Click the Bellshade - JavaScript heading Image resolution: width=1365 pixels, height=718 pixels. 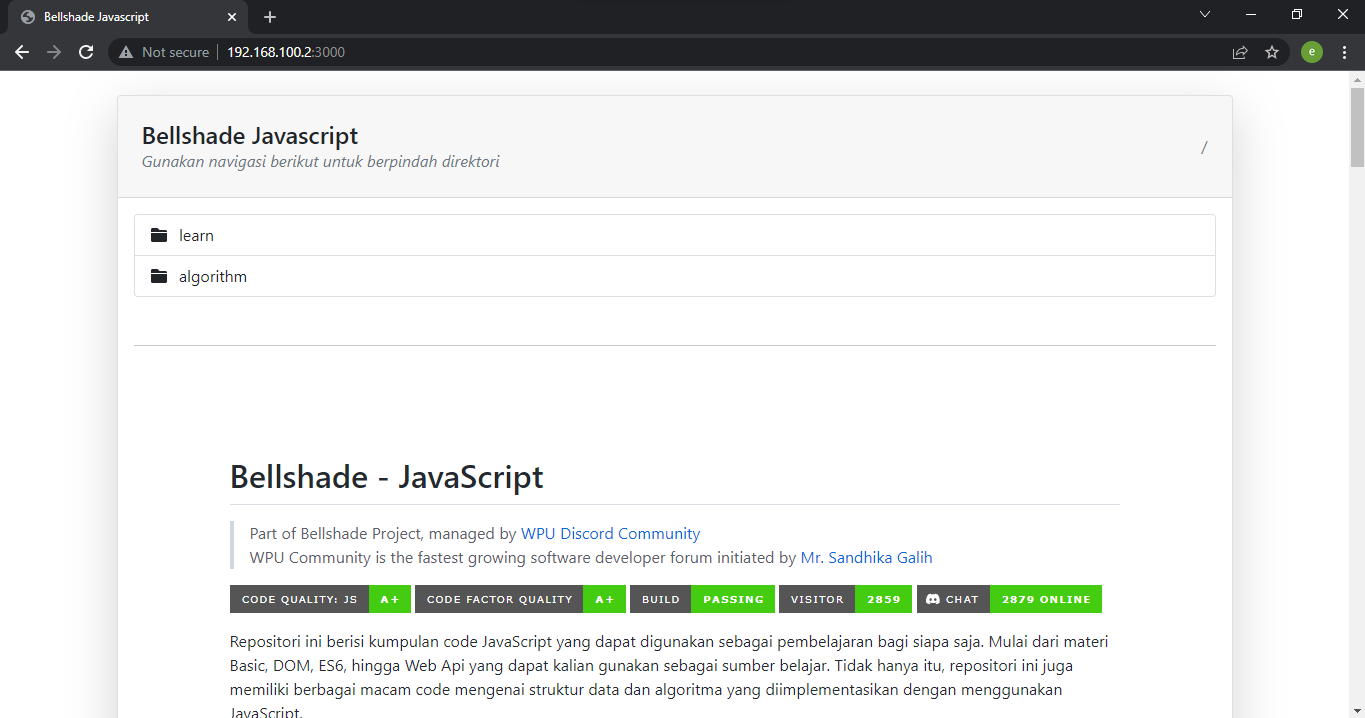point(387,477)
